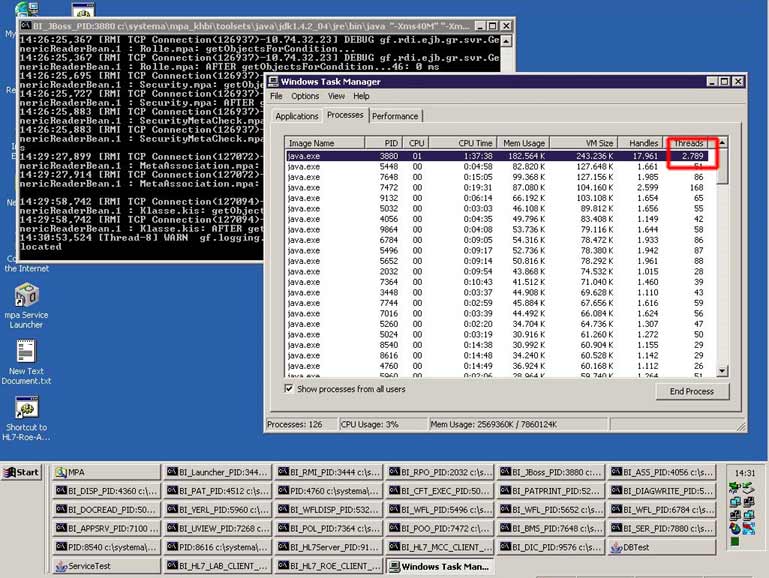Activate the BI_HL7Server taskbar button
The width and height of the screenshot is (769, 578).
click(329, 547)
